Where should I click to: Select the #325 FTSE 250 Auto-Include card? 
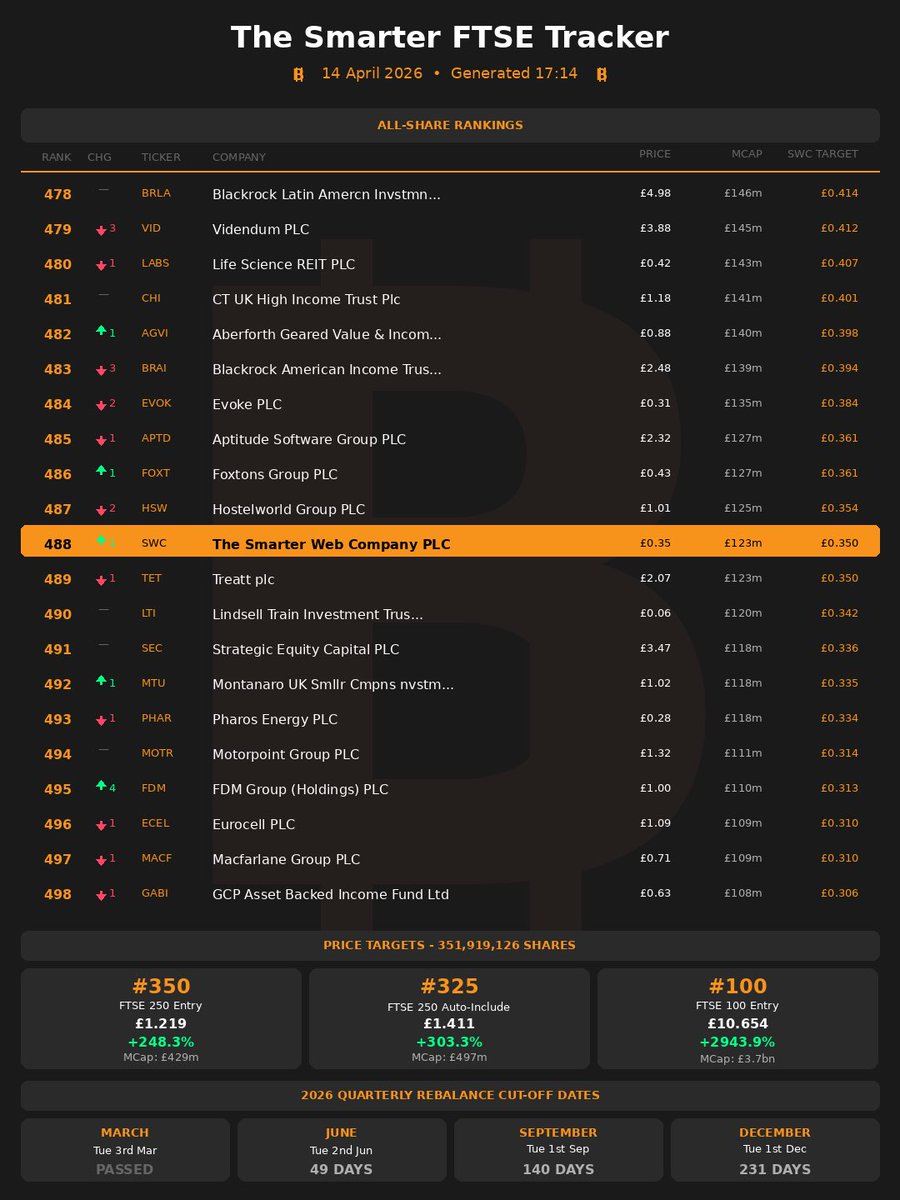[449, 1018]
